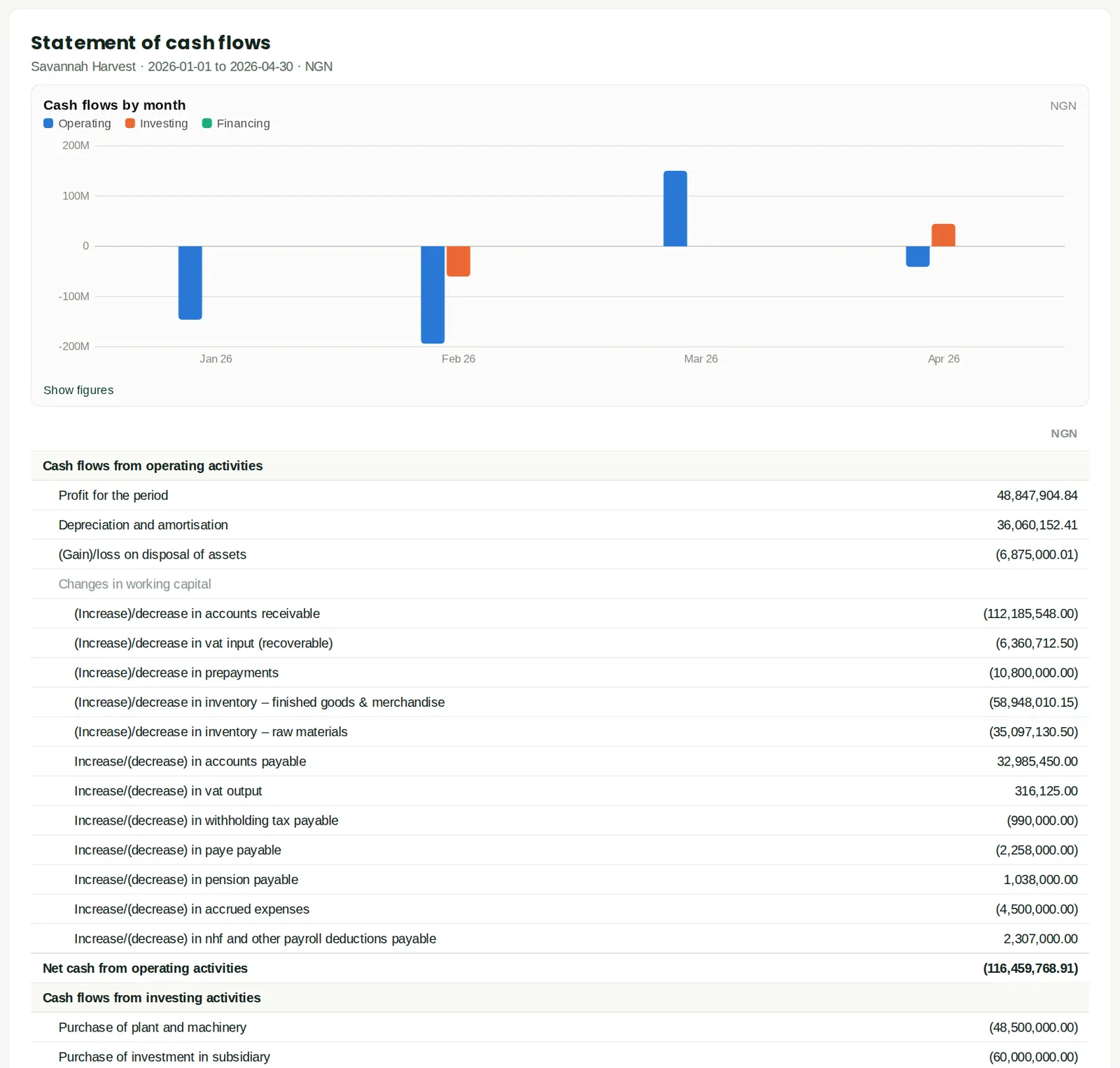Select the Feb 26 blue operating bar
This screenshot has height=1068, width=1120.
[433, 295]
